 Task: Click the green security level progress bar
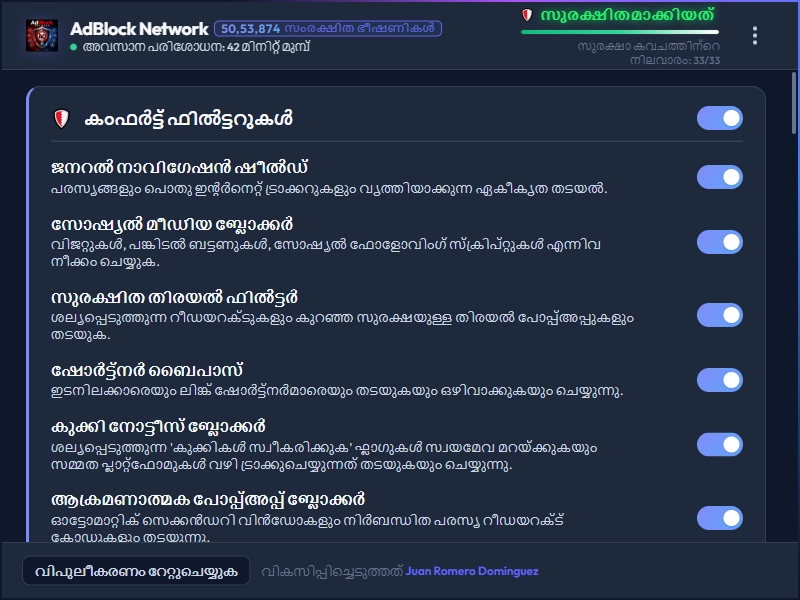click(x=620, y=32)
